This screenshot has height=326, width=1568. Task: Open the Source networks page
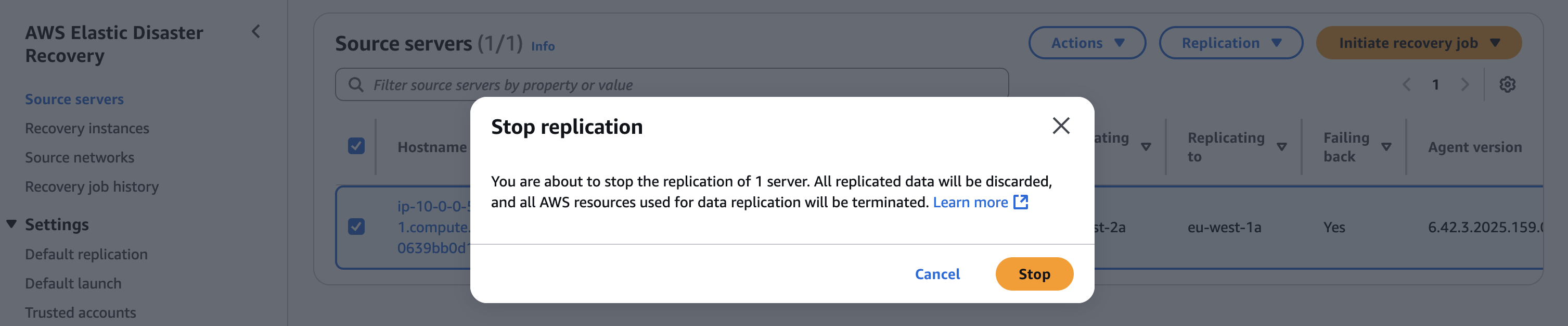[x=79, y=157]
